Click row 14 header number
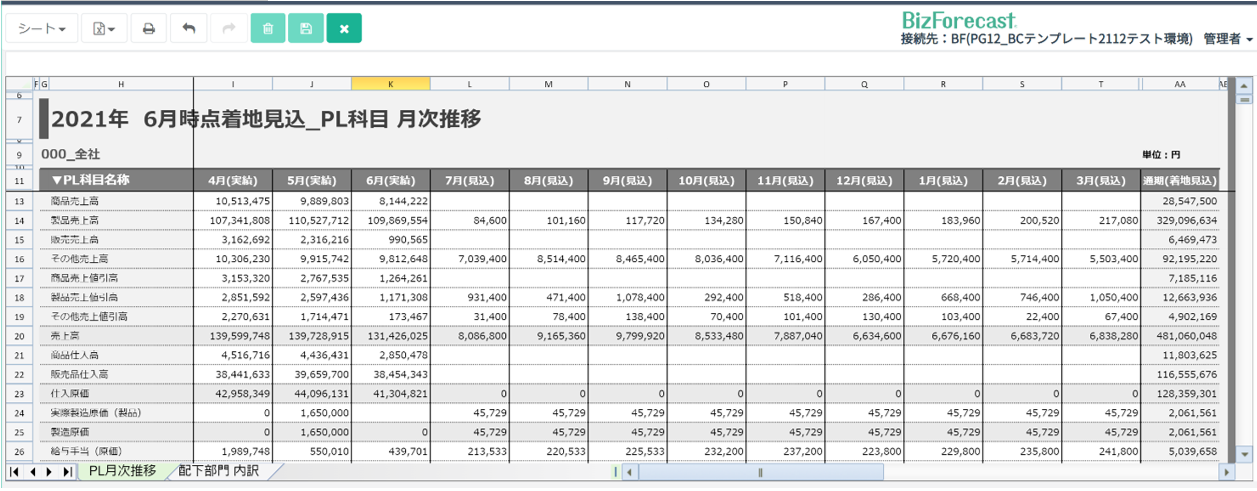The image size is (1257, 491). 19,220
